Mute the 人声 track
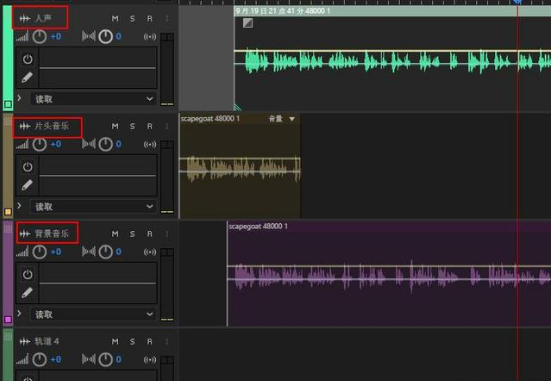 [115, 19]
